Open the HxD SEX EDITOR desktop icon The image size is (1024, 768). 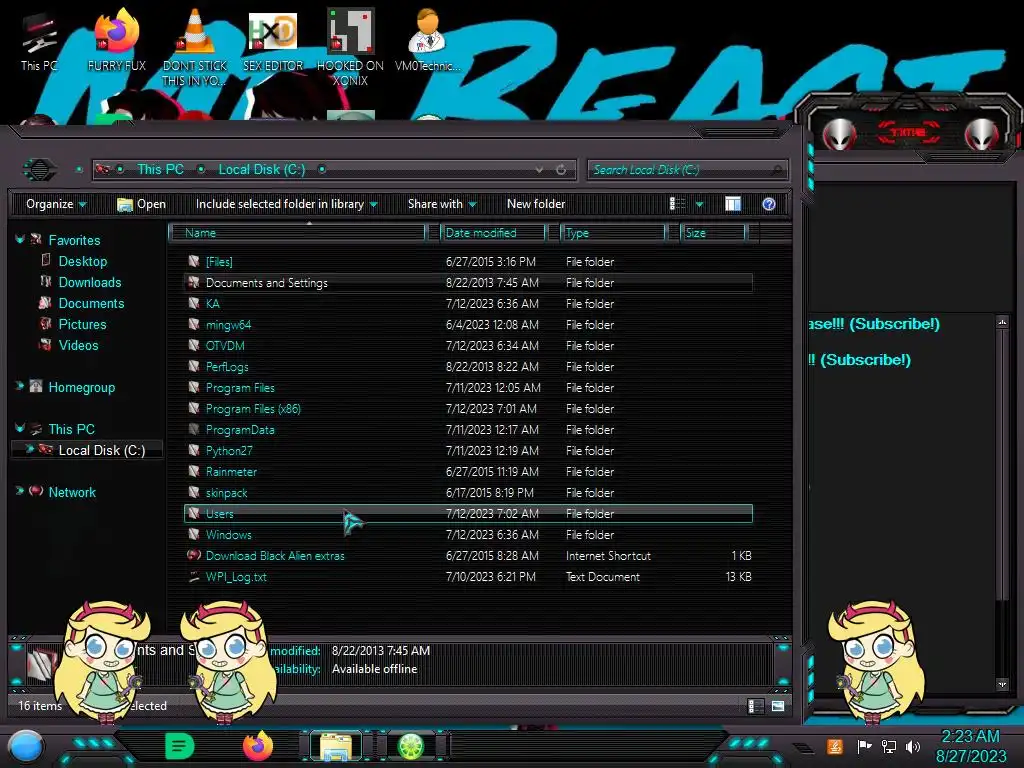(x=273, y=40)
